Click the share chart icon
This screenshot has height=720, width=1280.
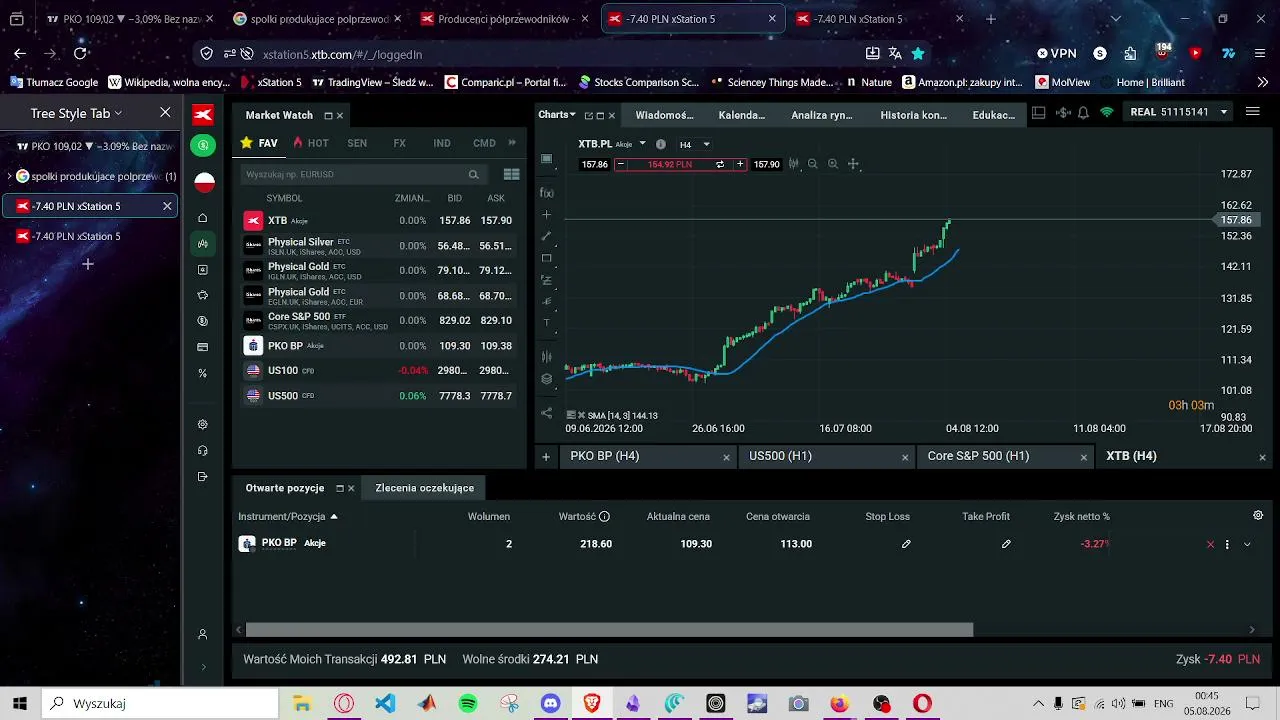tap(546, 413)
